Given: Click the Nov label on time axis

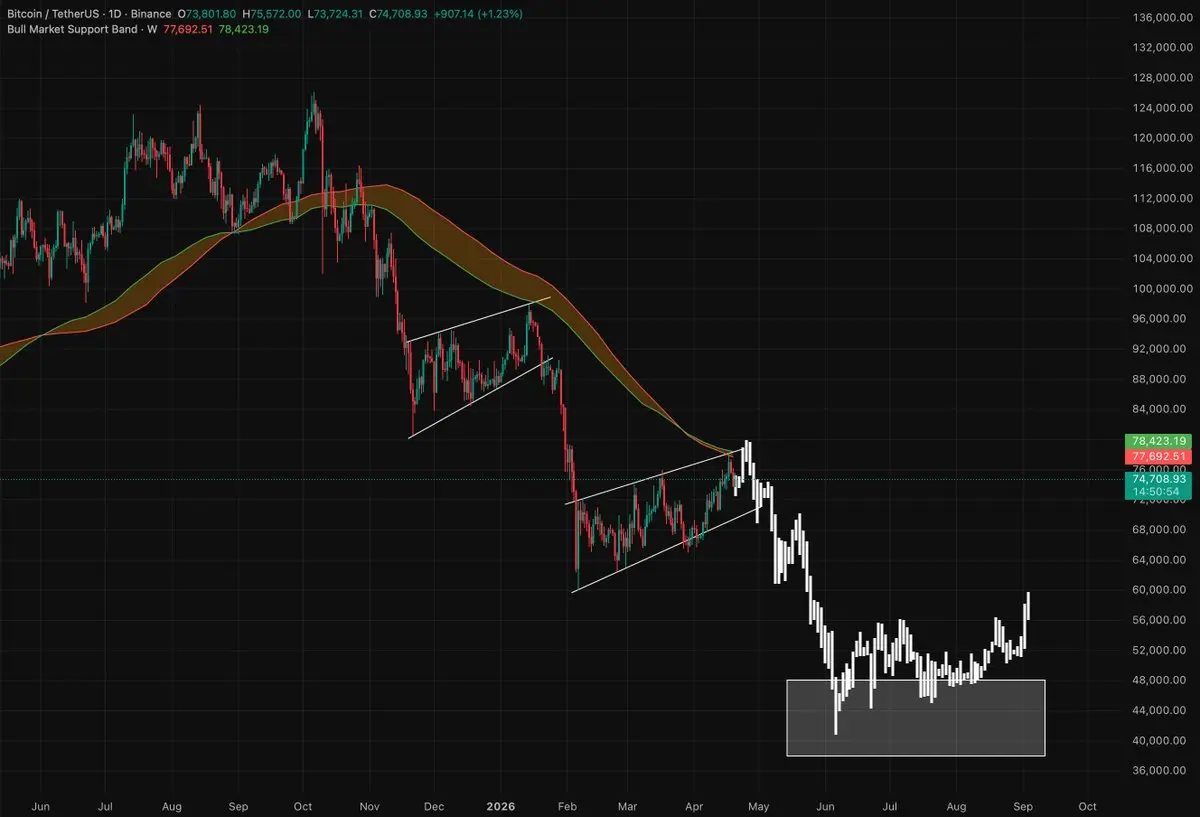Looking at the screenshot, I should point(369,806).
